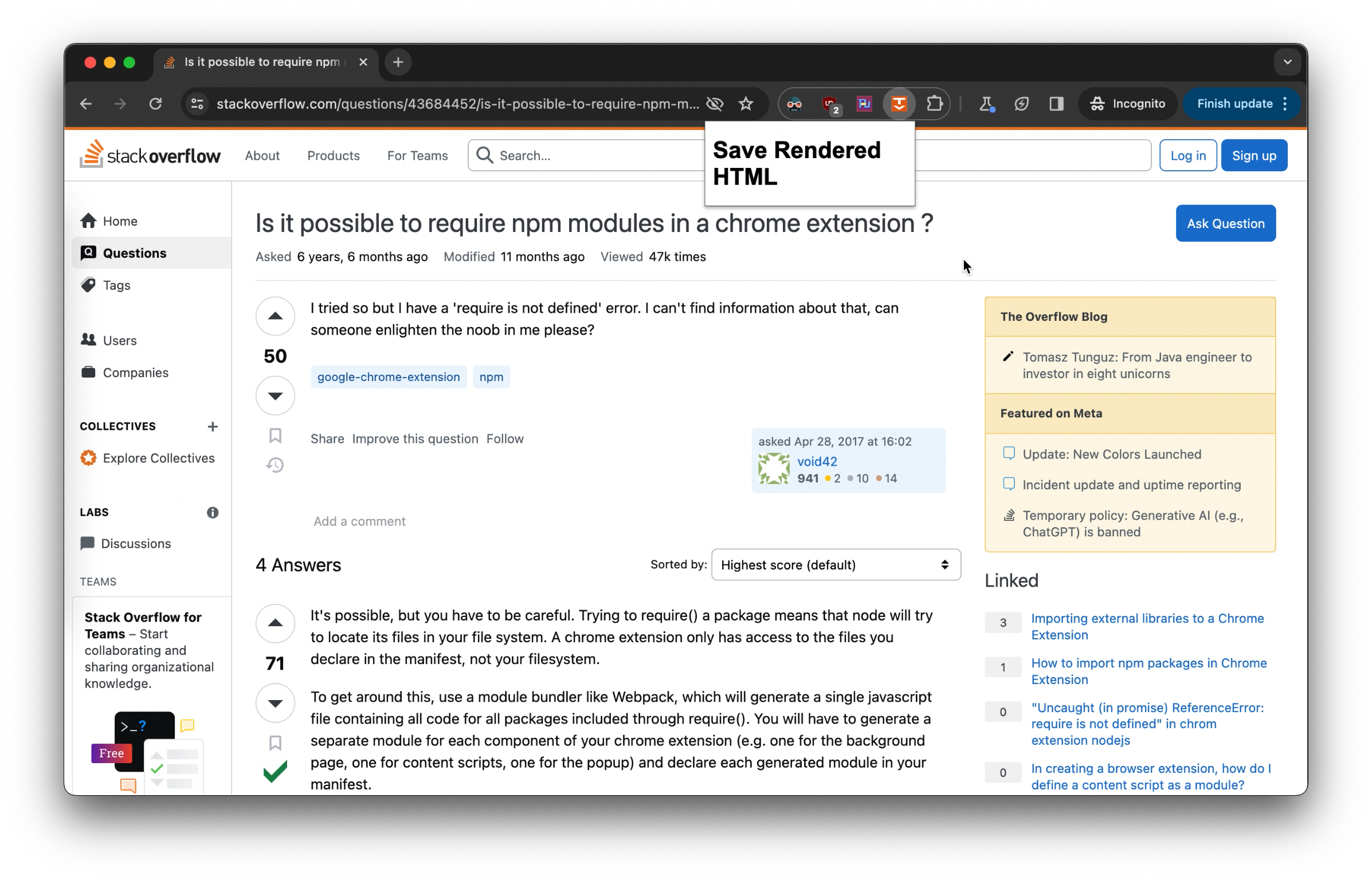
Task: Bookmark the first answer
Action: [x=275, y=743]
